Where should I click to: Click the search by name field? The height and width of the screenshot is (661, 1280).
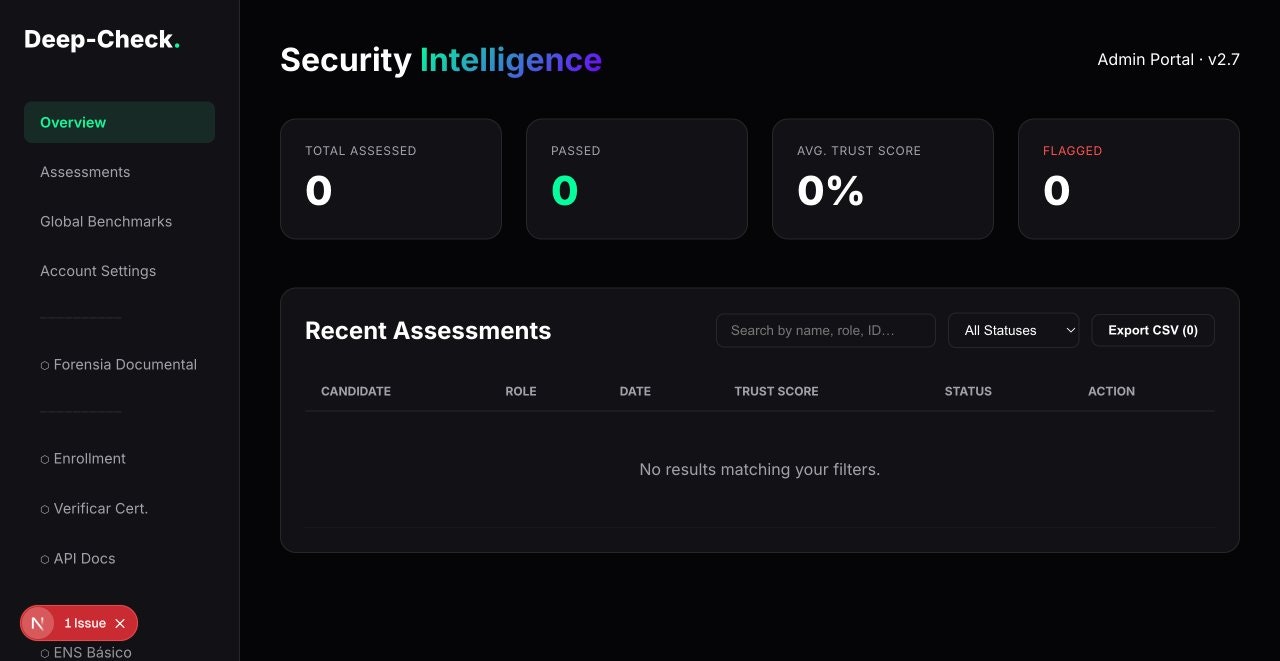click(x=825, y=330)
